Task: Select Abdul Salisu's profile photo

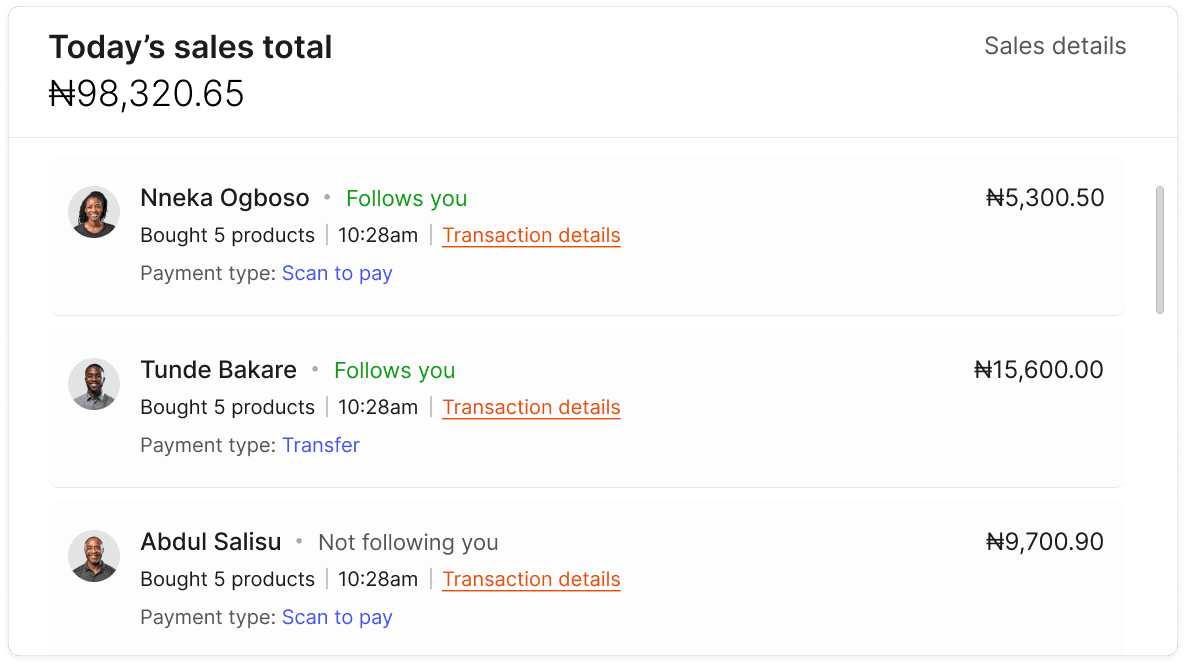Action: pyautogui.click(x=93, y=555)
